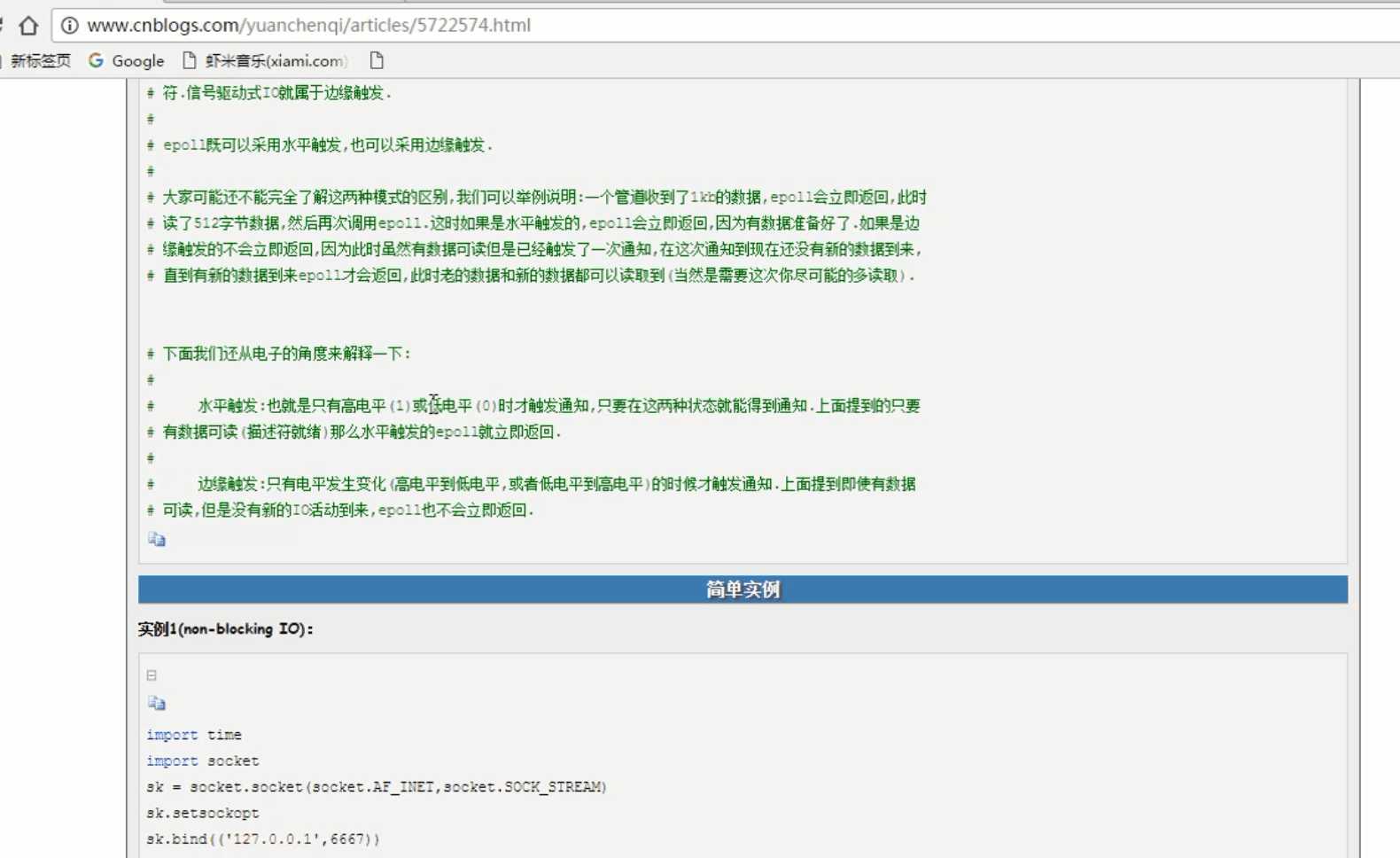
Task: Click the line starting 直到有新的数据到来epoll
Action: click(531, 276)
